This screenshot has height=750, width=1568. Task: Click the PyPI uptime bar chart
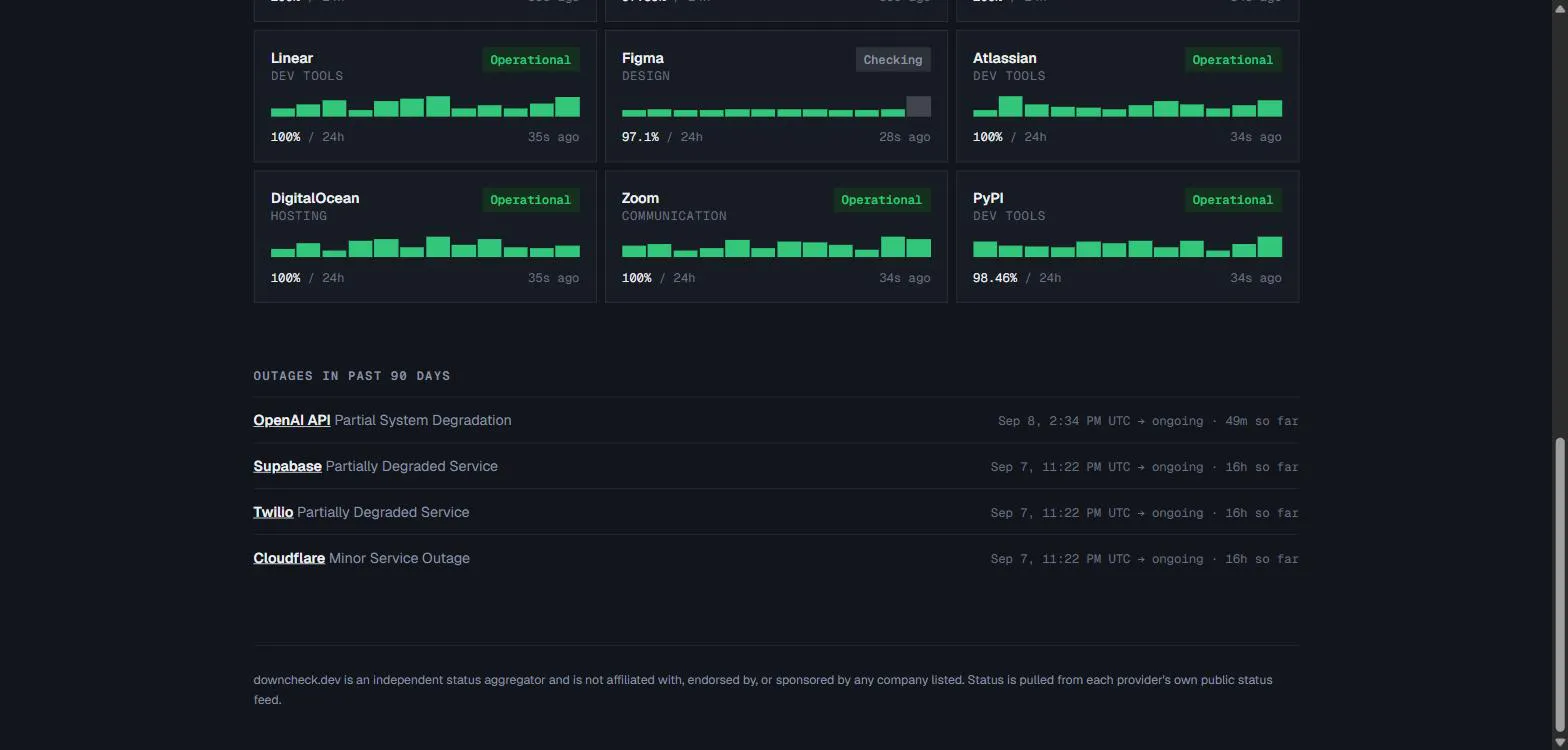1127,247
